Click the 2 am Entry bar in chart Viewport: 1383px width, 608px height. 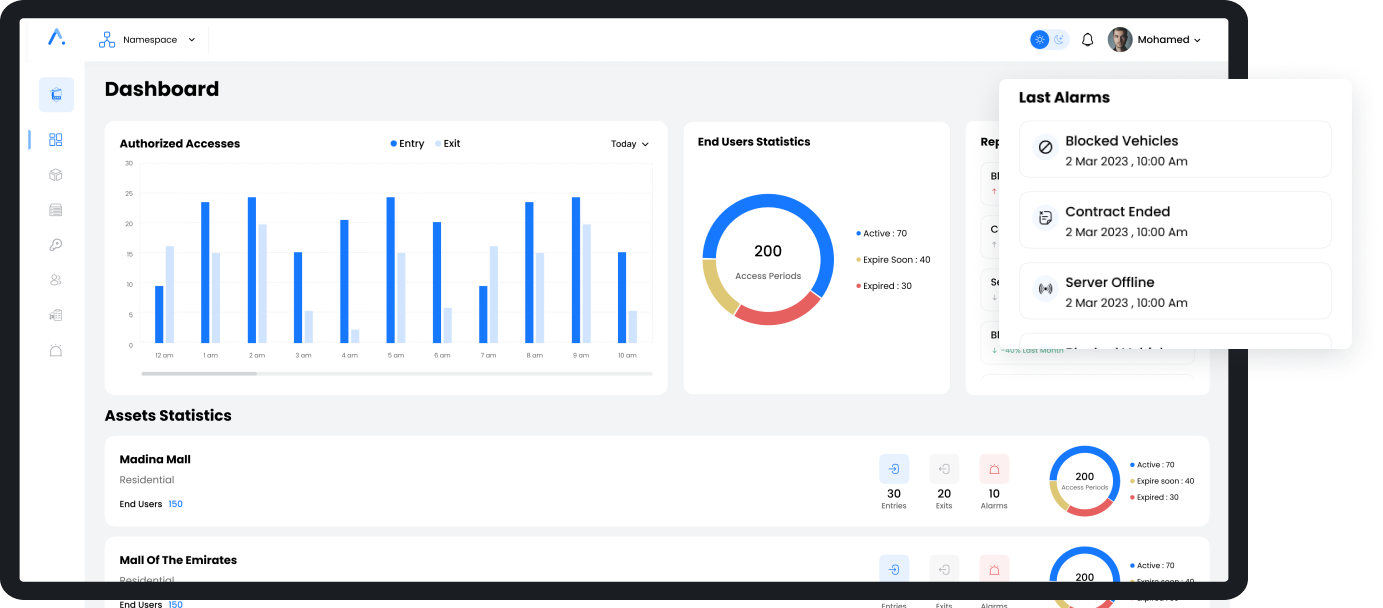[252, 271]
